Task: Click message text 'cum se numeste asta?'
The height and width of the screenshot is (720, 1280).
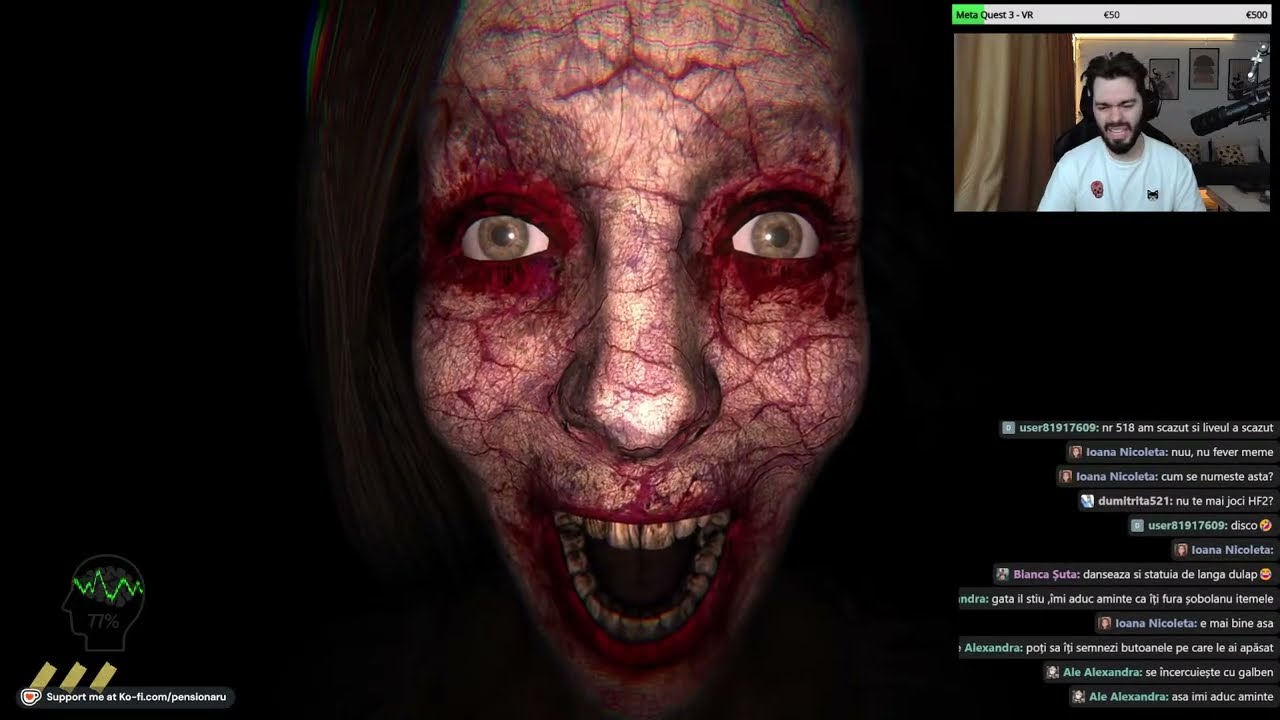Action: click(1217, 477)
